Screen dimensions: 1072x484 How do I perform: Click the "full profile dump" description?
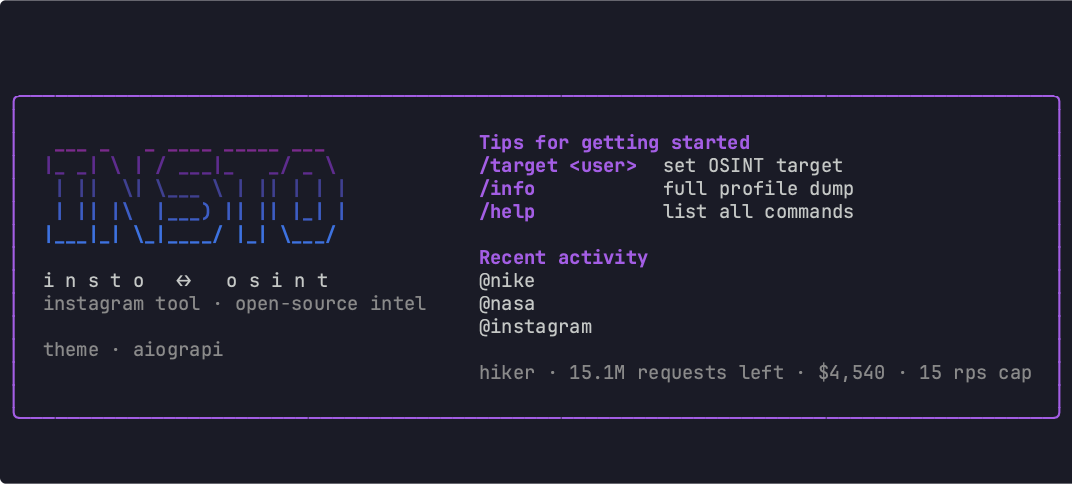pos(758,189)
